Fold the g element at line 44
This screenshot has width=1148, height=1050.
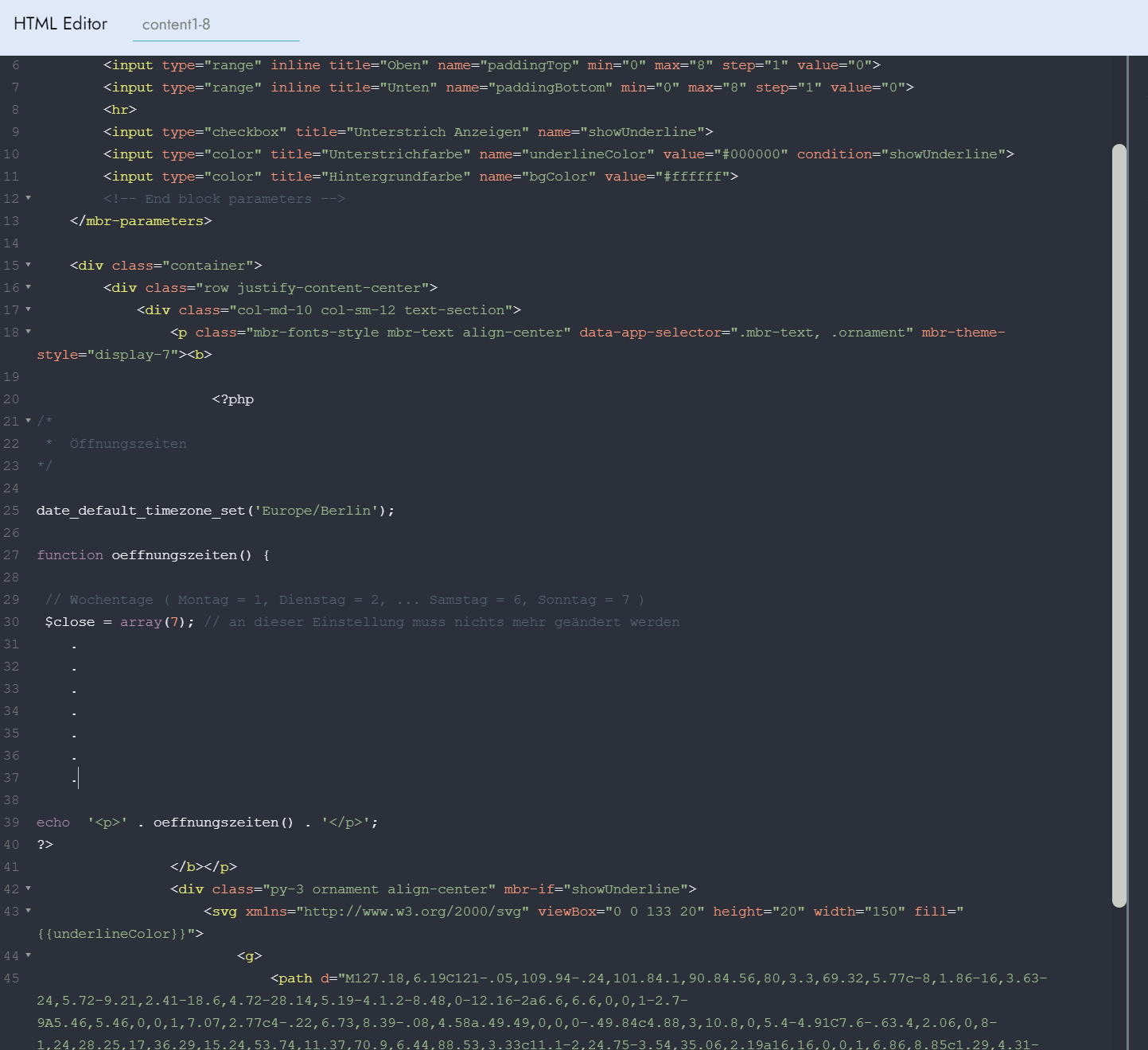pos(29,955)
